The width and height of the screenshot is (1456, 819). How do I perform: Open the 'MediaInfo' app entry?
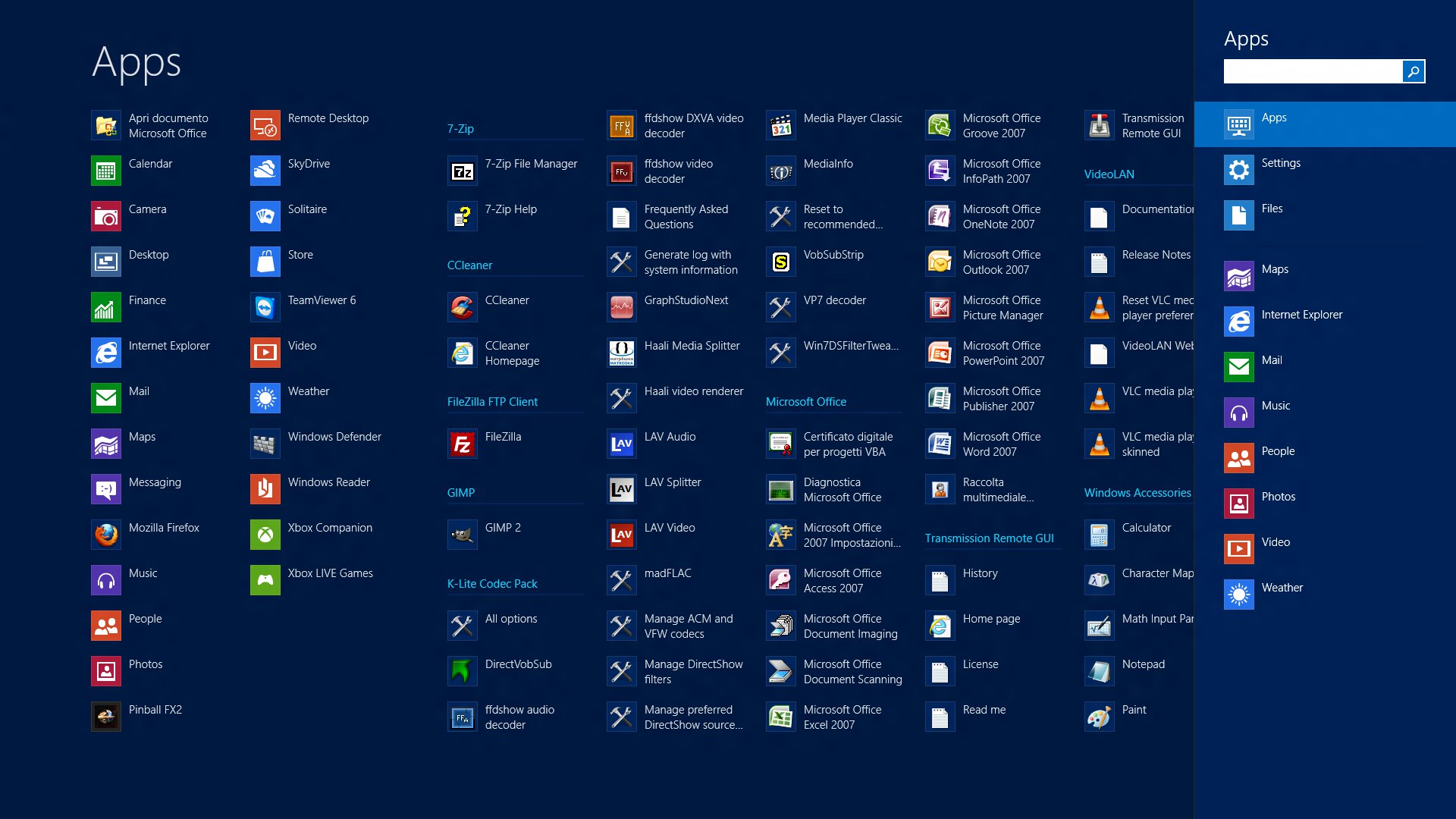(x=834, y=171)
